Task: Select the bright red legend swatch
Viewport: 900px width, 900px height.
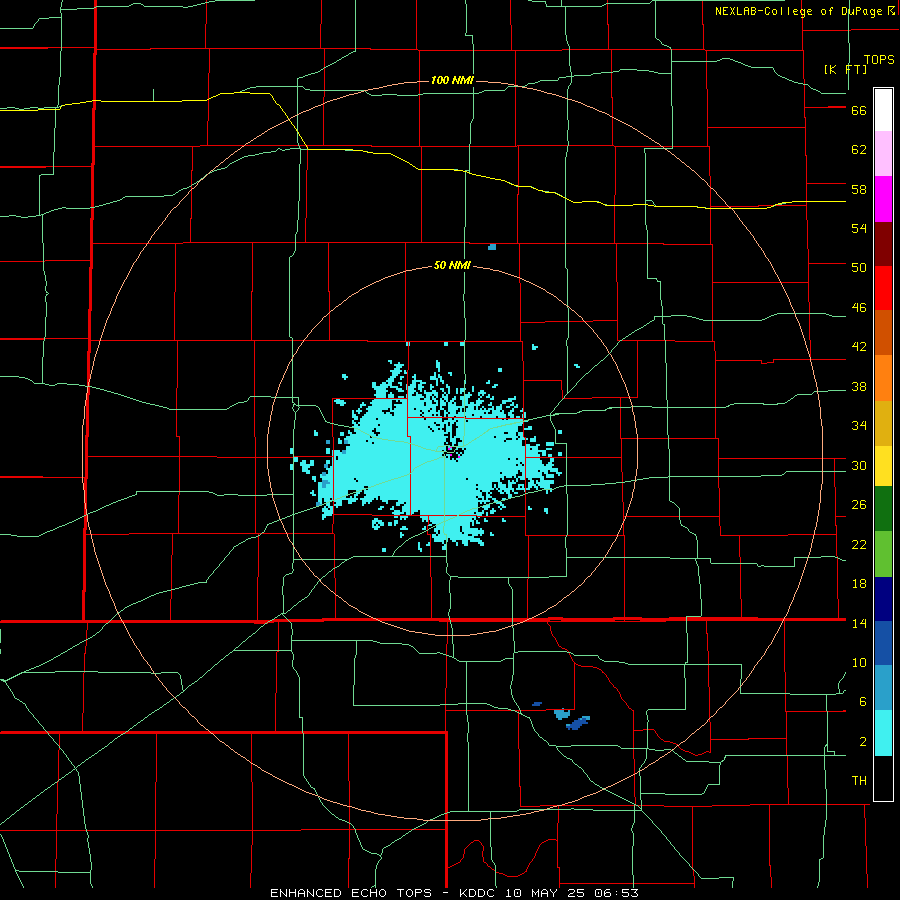Action: [883, 288]
